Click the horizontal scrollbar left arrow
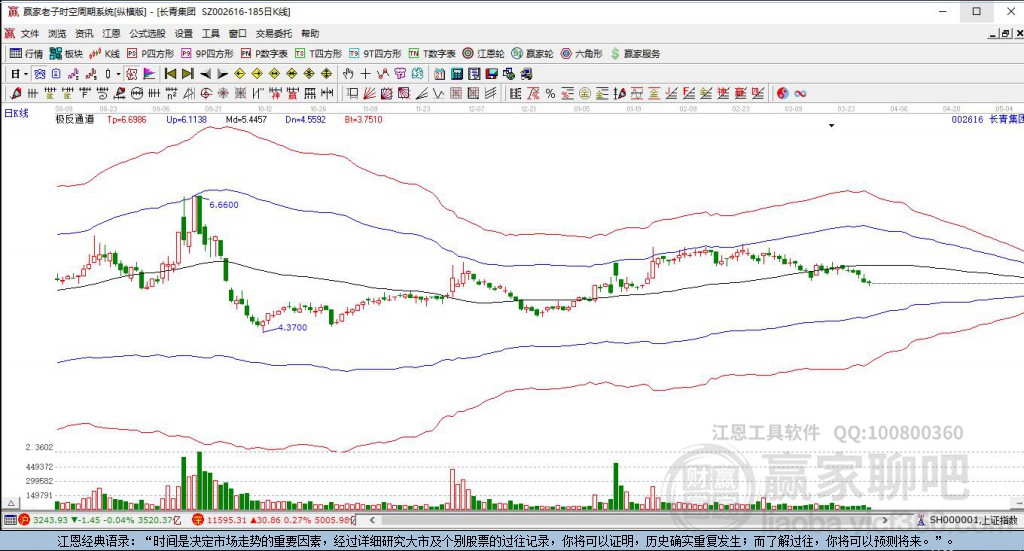1024x551 pixels. (x=372, y=520)
